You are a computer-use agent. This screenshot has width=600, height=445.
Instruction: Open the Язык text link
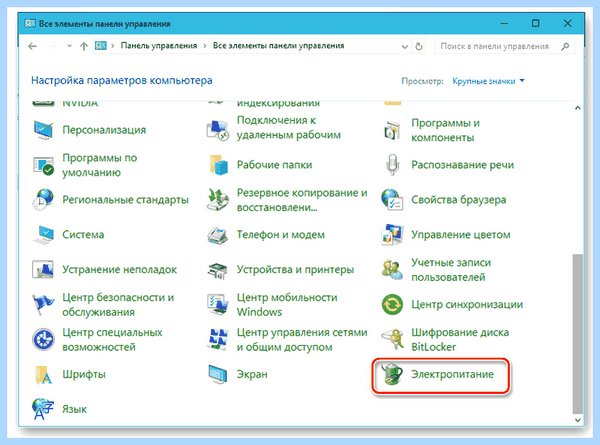pyautogui.click(x=75, y=409)
